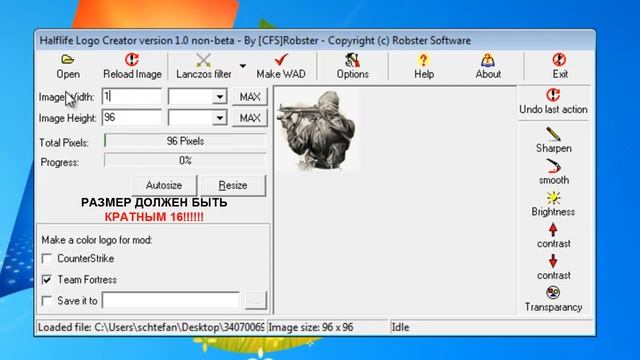640x360 pixels.
Task: Expand the filter type dropdown arrow
Action: [243, 66]
